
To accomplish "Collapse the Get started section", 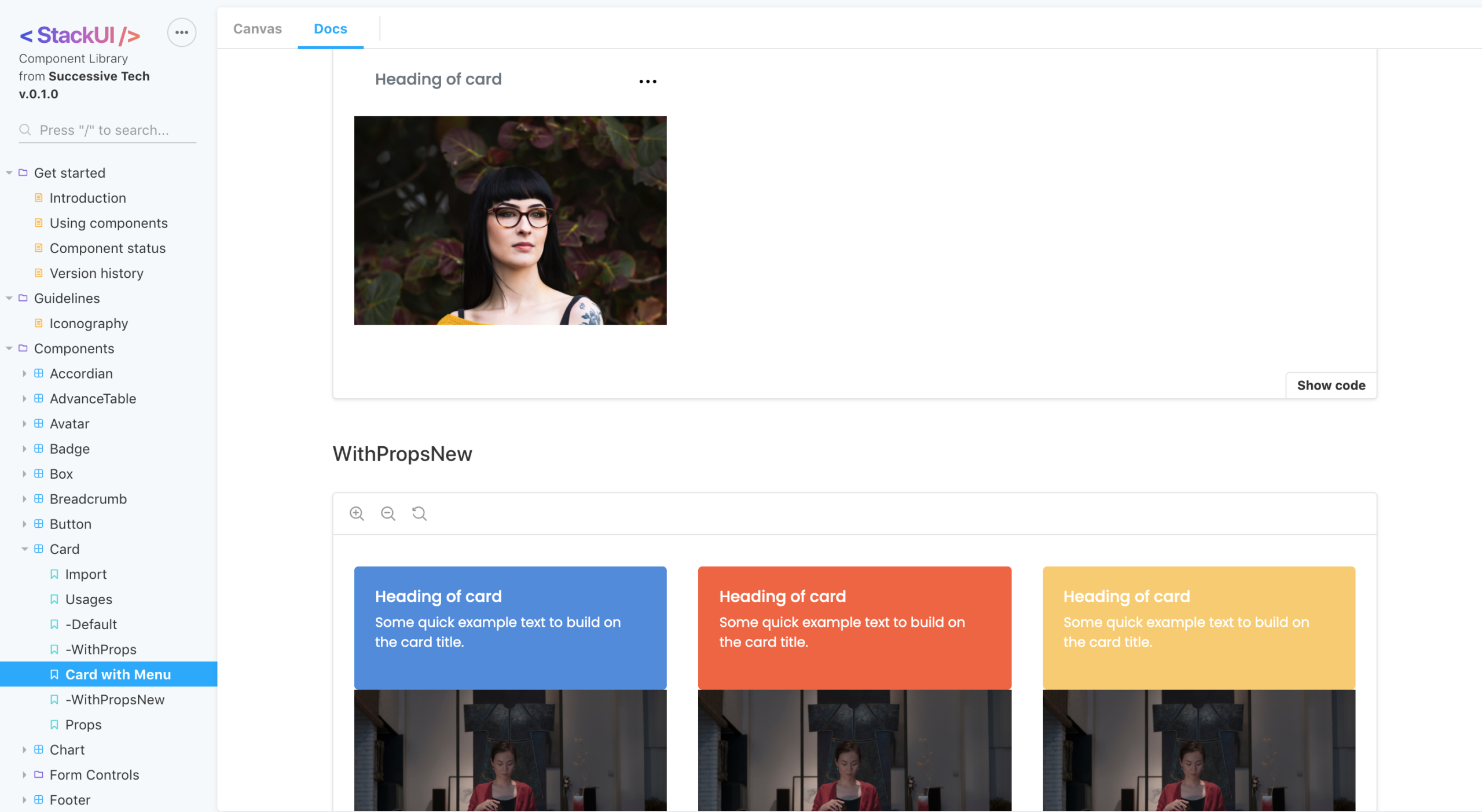I will [x=9, y=172].
